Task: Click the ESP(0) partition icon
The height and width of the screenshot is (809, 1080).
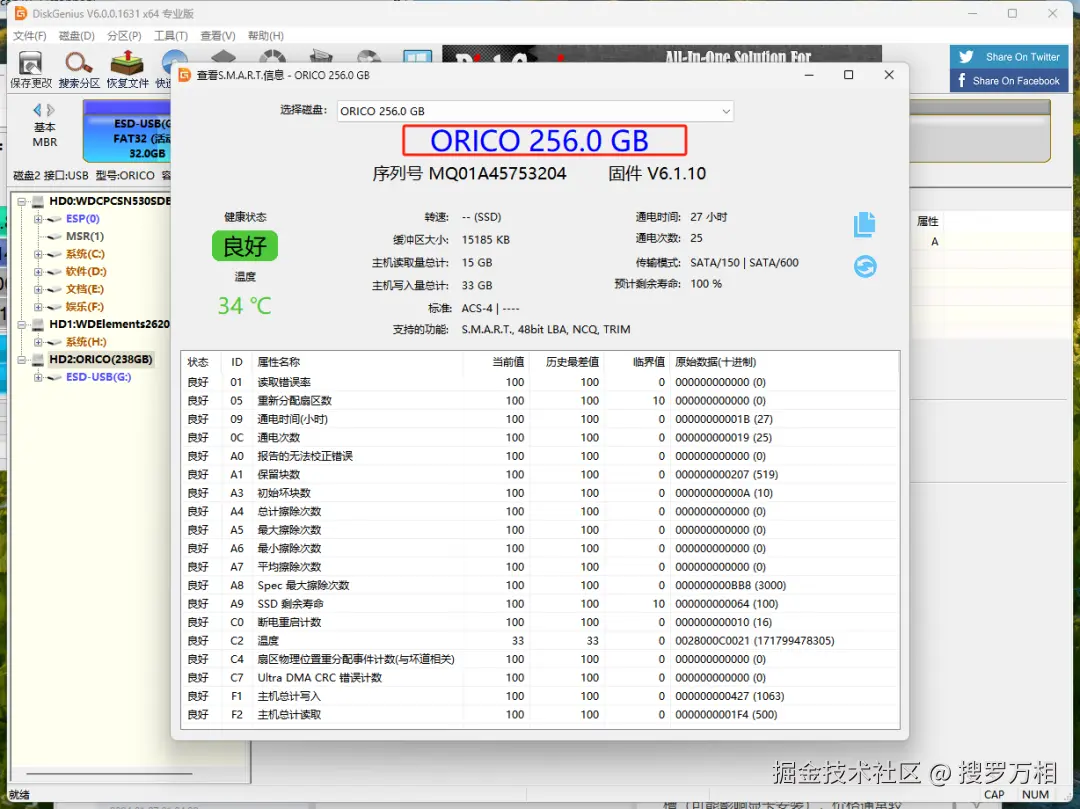Action: 55,219
